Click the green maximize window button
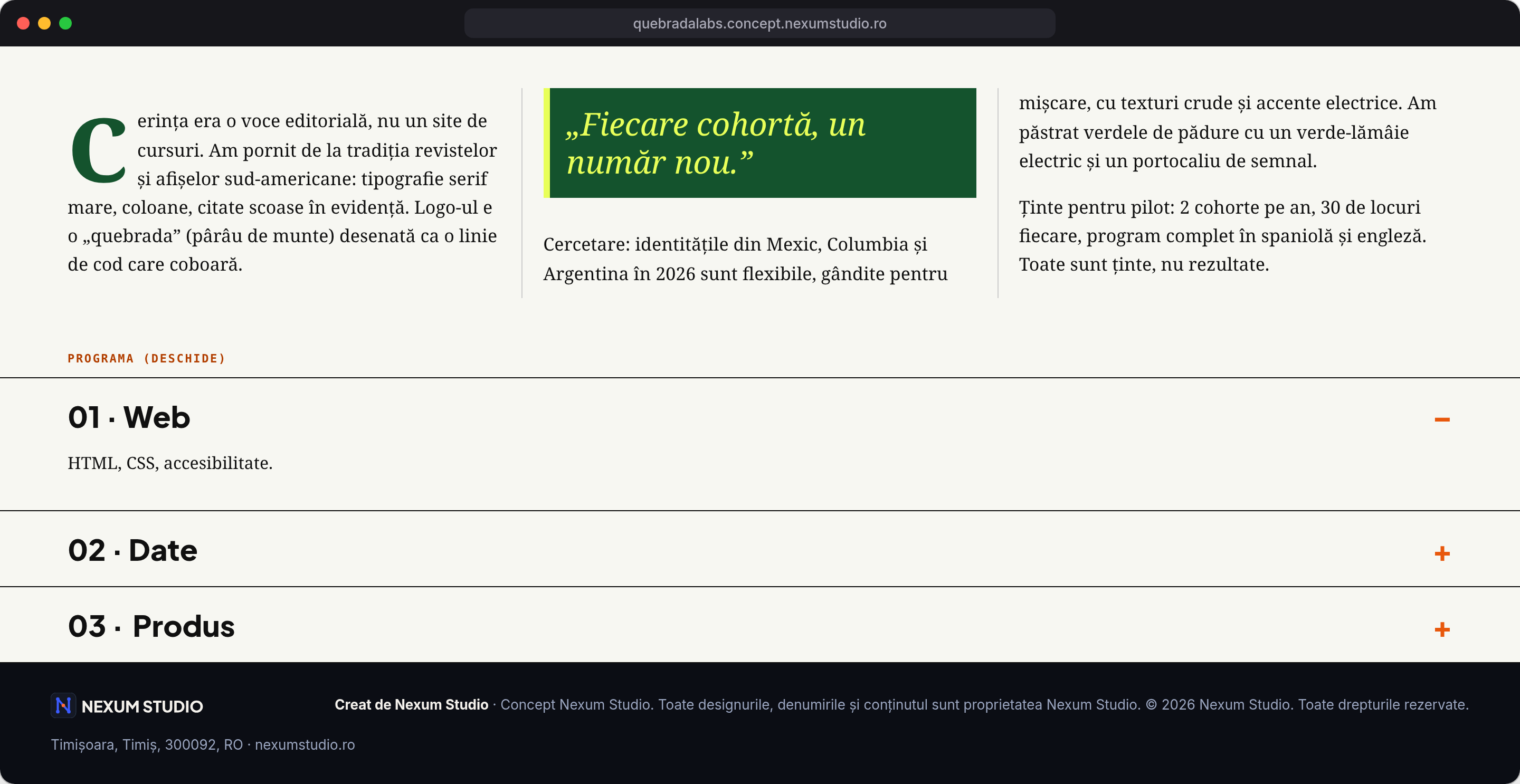Image resolution: width=1520 pixels, height=784 pixels. (x=65, y=24)
